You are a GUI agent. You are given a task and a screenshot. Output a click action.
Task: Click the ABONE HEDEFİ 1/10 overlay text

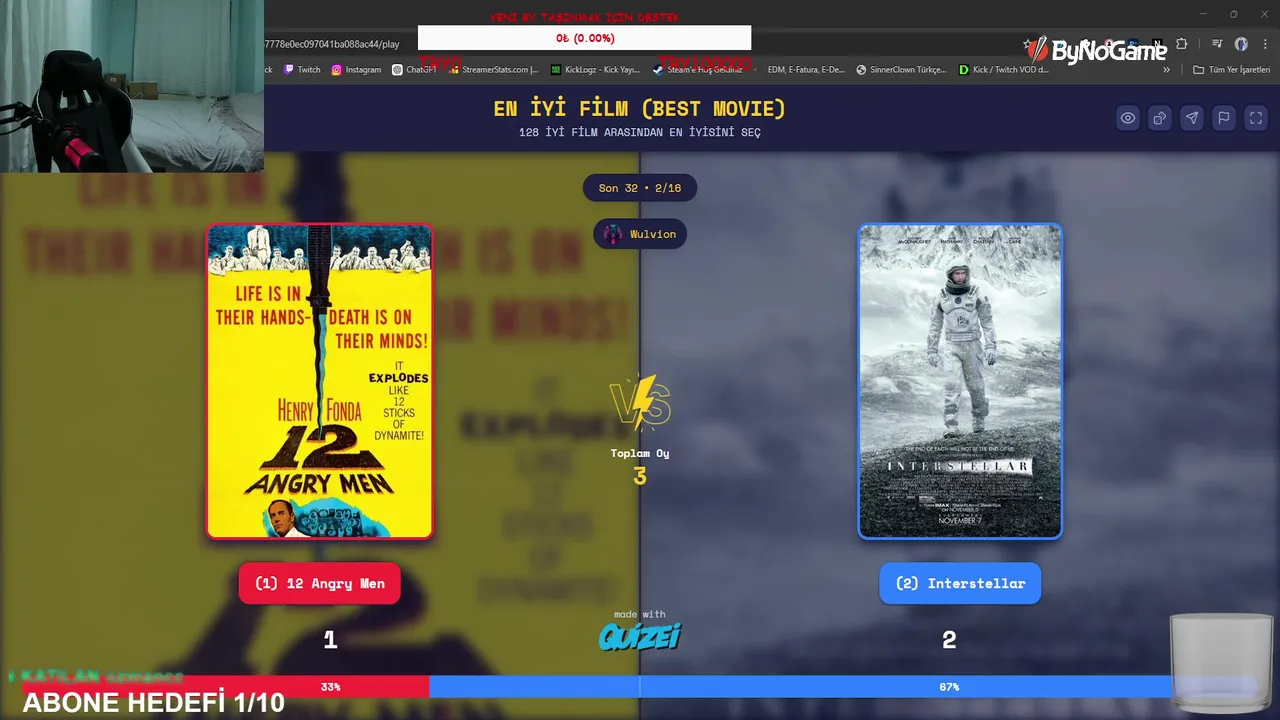[154, 703]
